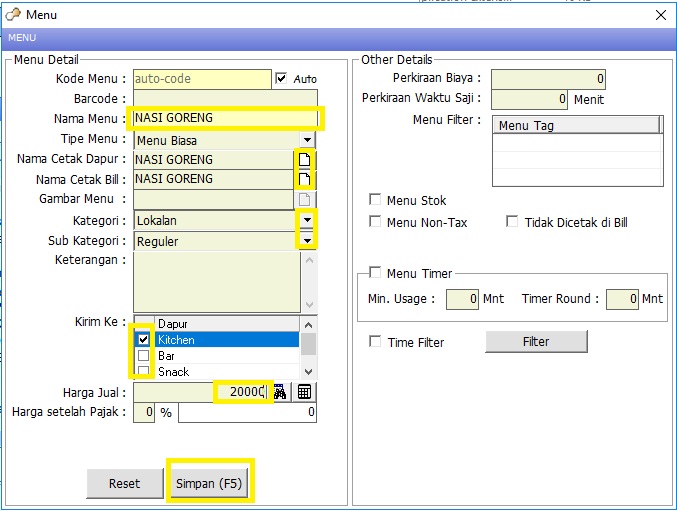
Task: Click the page icon beside Nama Cetak Dapur
Action: coord(306,160)
